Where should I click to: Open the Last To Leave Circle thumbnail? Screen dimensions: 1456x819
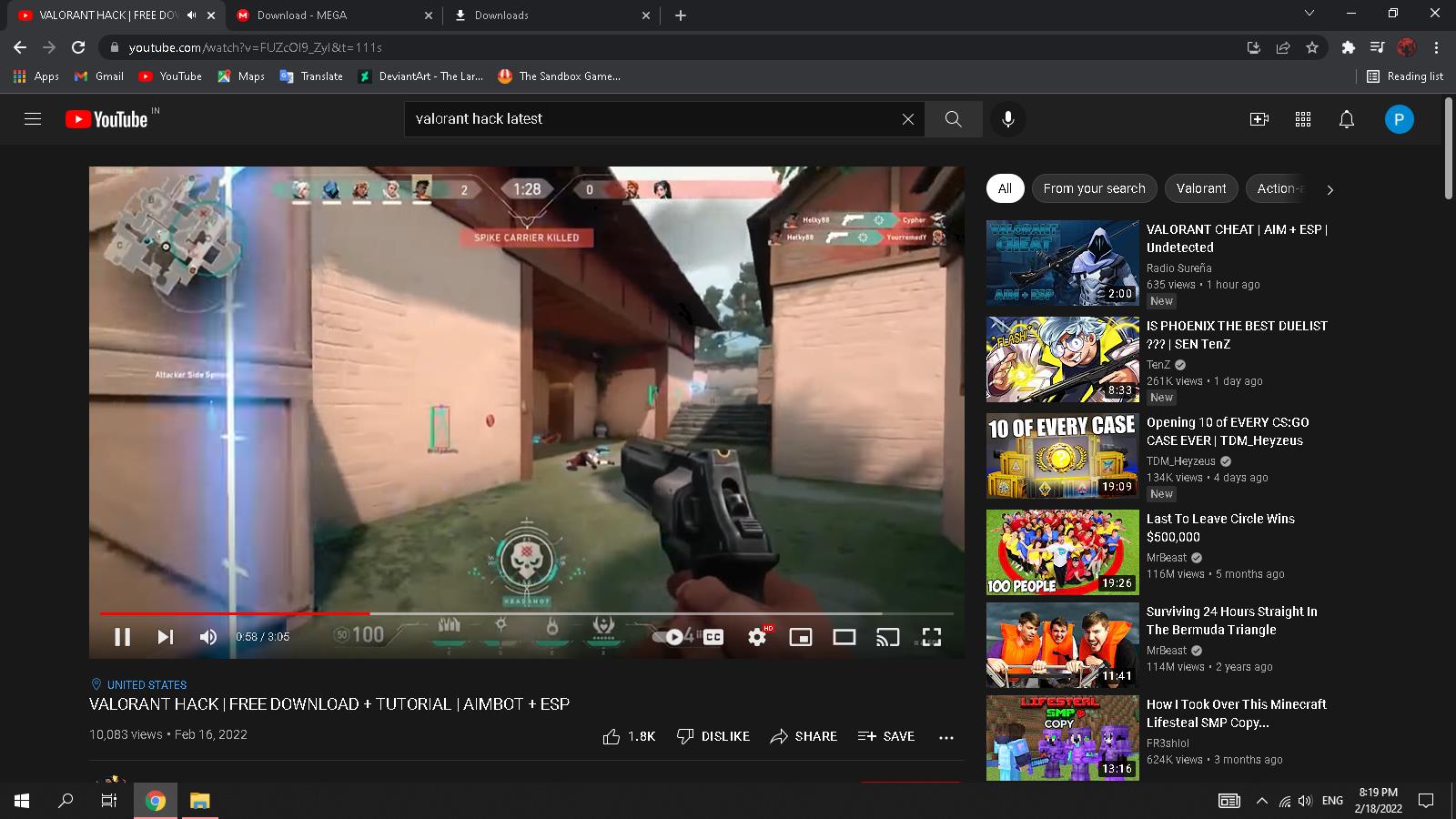tap(1062, 551)
